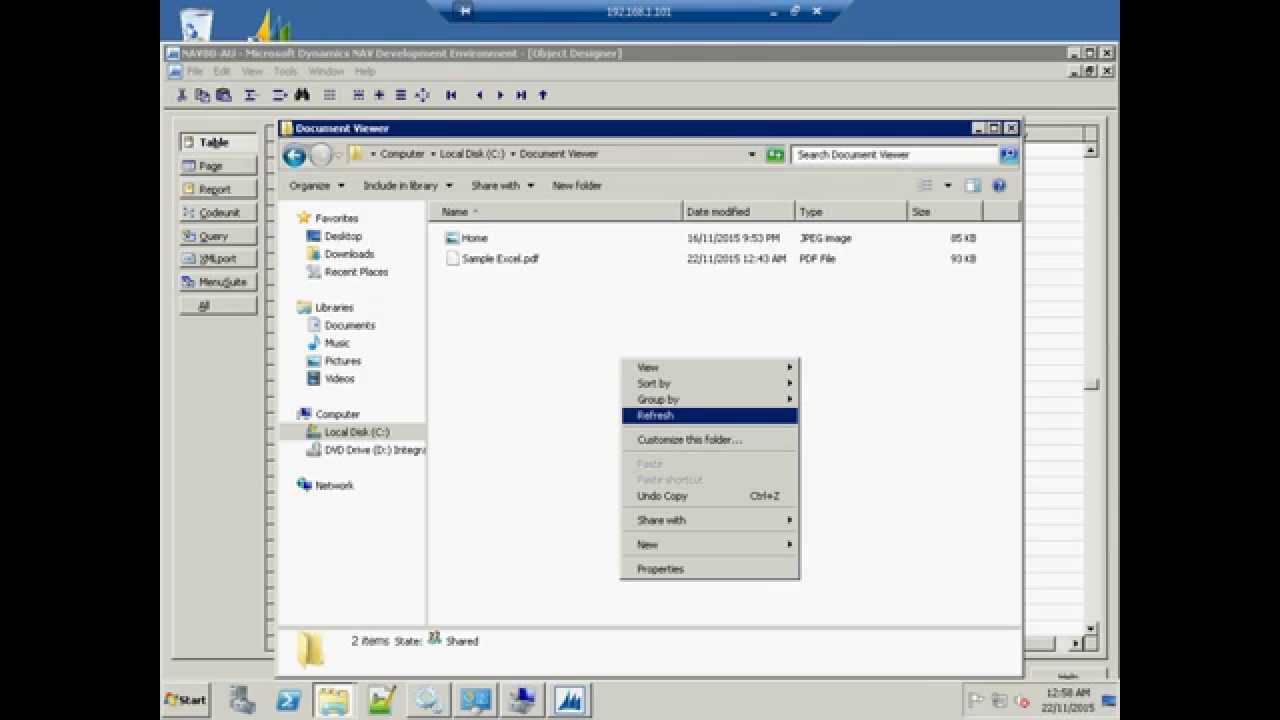The height and width of the screenshot is (720, 1280).
Task: Select Local Disk (C:) in the navigation pane
Action: point(356,432)
